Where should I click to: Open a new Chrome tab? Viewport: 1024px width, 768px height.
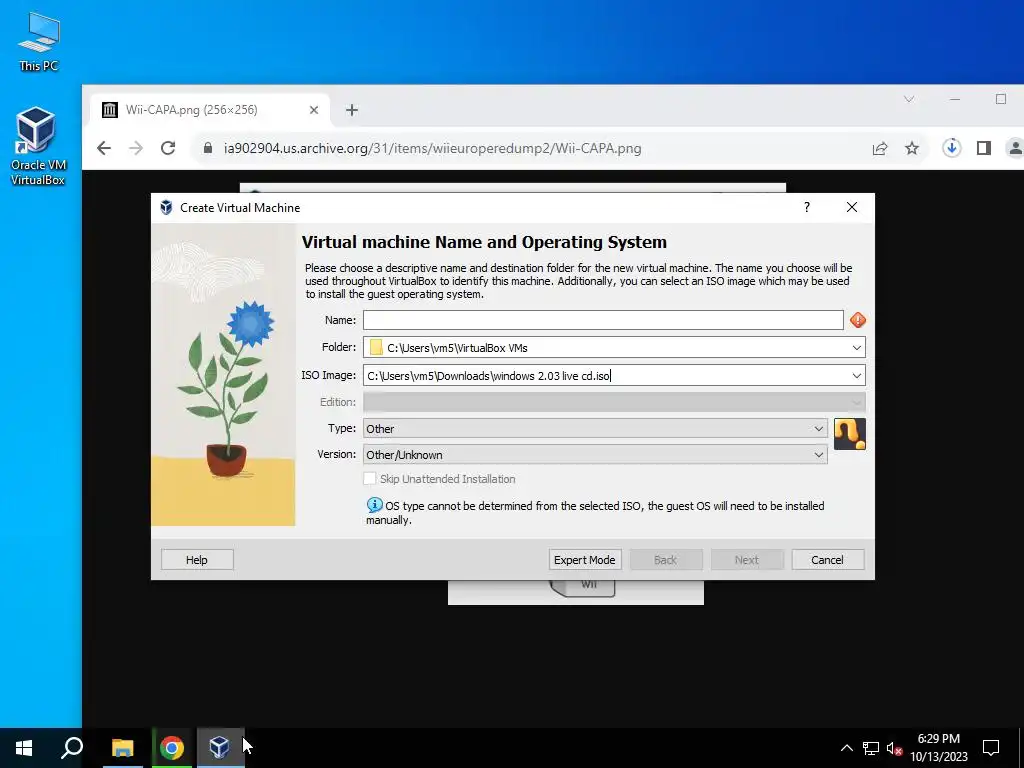click(x=352, y=110)
